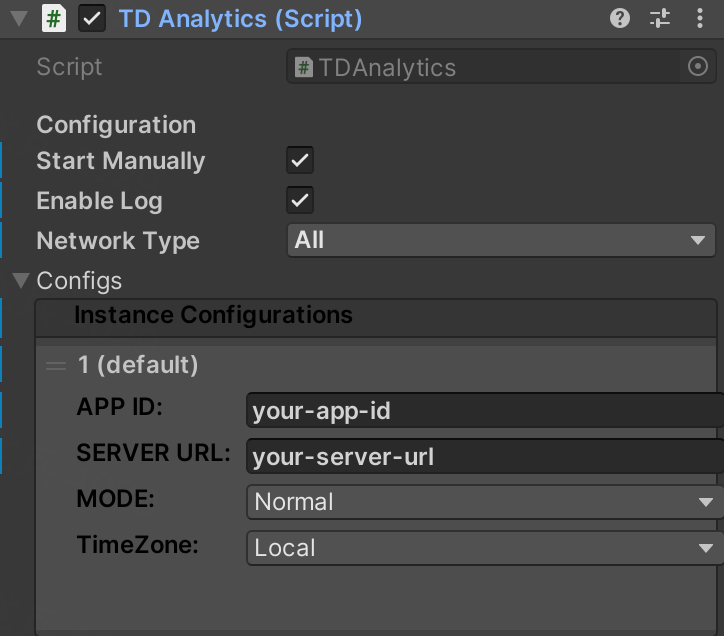Collapse the TD Analytics component foldout arrow
The height and width of the screenshot is (636, 724).
coord(19,19)
